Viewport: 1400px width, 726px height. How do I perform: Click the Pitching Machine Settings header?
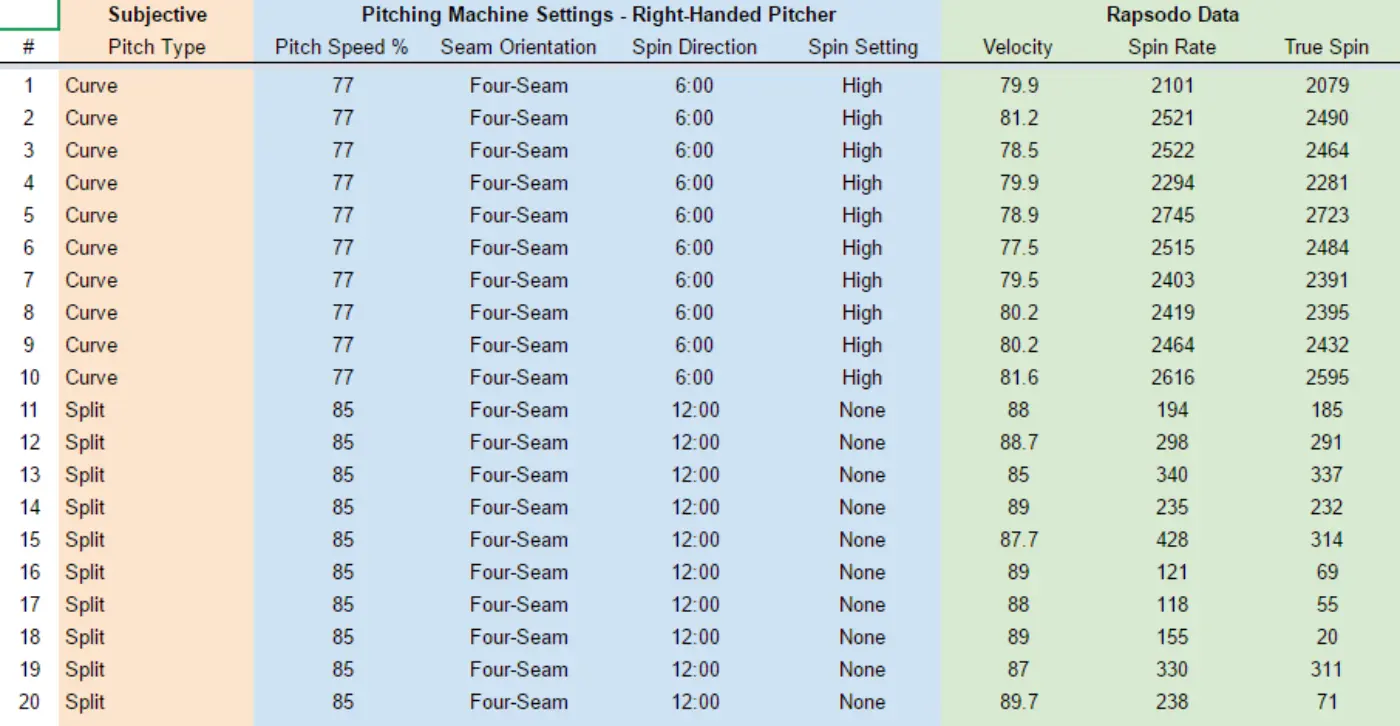pyautogui.click(x=598, y=15)
